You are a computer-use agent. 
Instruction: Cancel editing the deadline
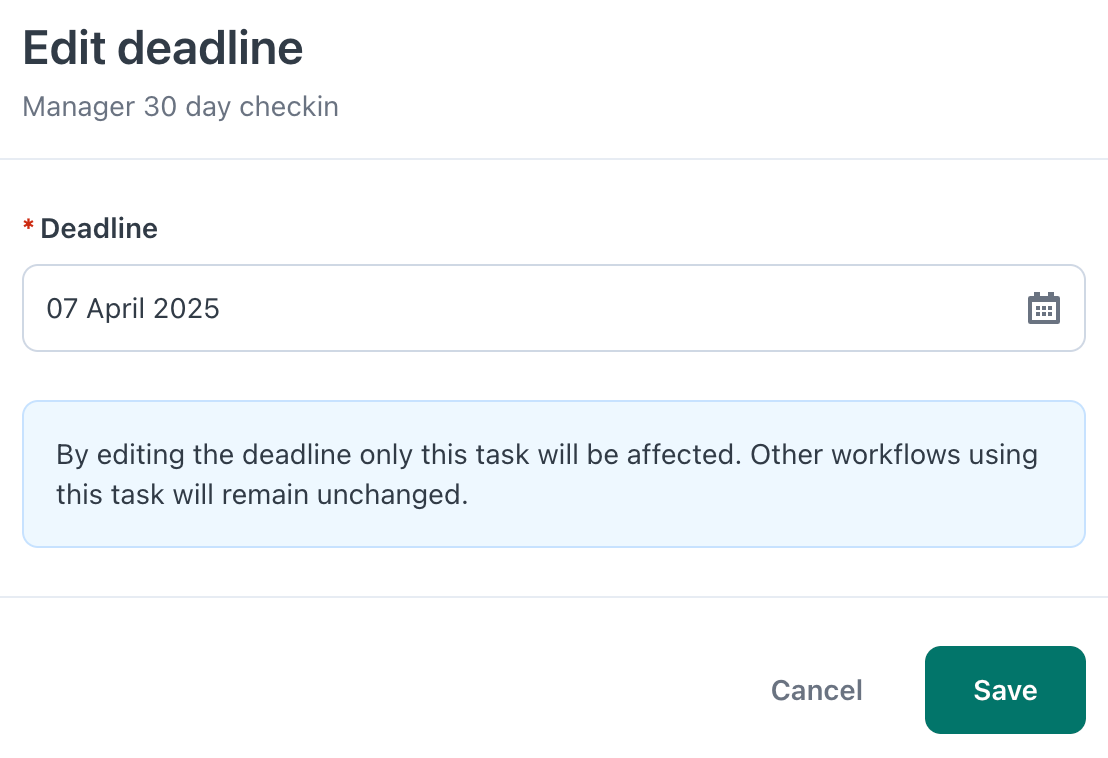point(816,690)
